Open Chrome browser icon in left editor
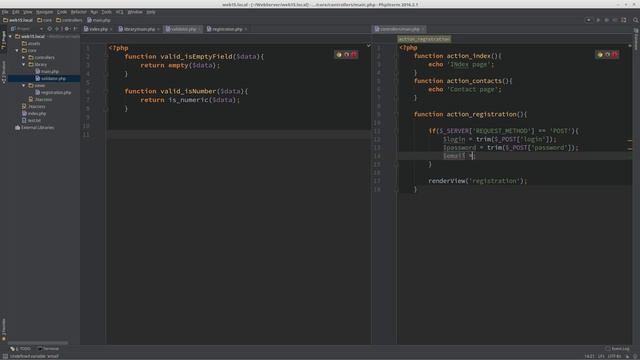 (339, 54)
